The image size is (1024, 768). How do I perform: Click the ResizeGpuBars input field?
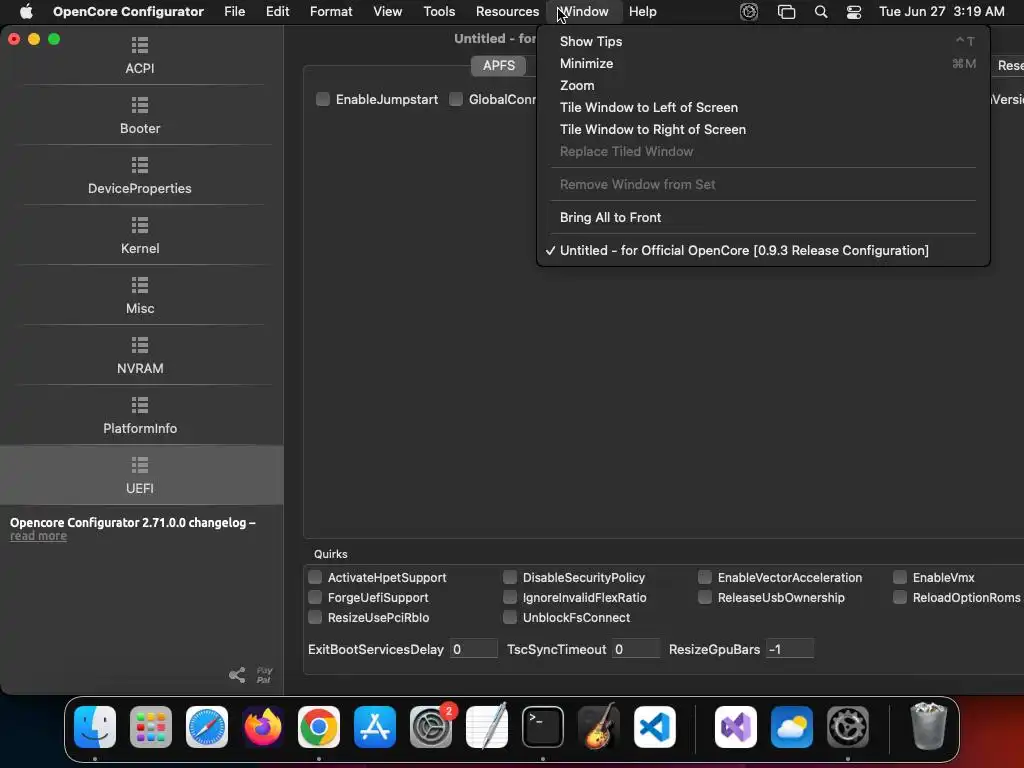coord(790,649)
